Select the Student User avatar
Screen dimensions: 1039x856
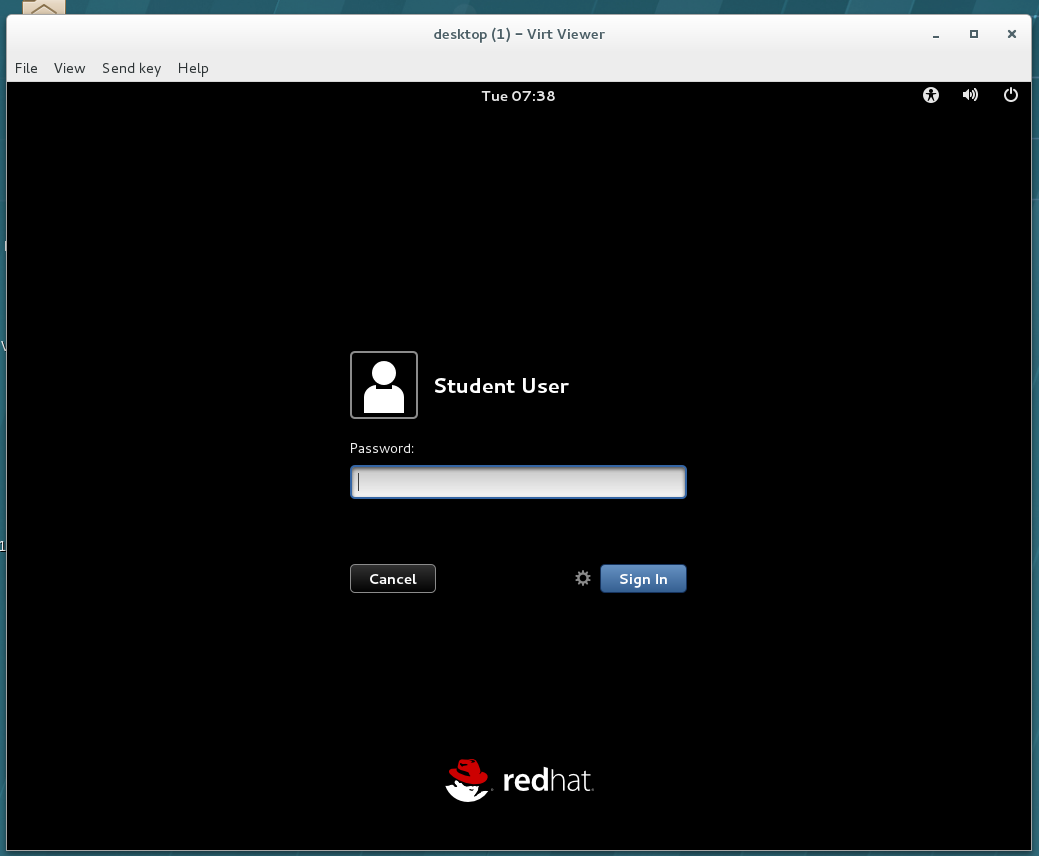(384, 385)
